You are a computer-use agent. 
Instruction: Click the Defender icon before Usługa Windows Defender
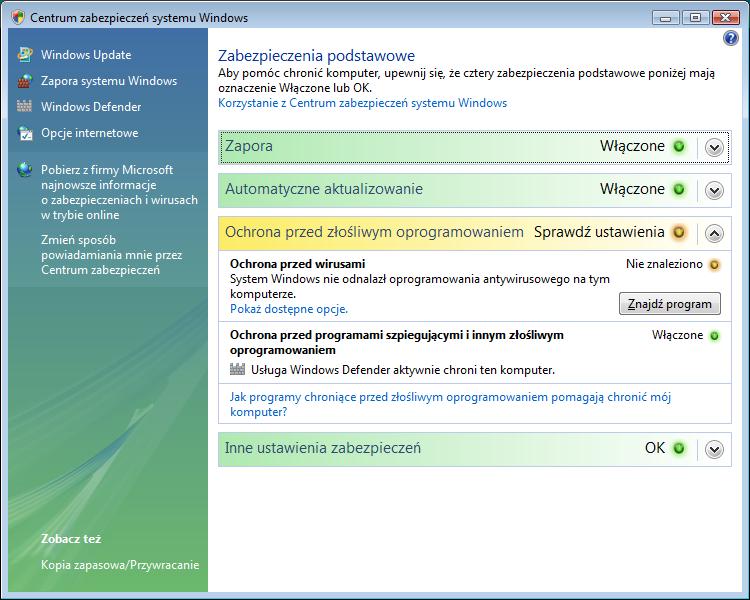point(237,369)
